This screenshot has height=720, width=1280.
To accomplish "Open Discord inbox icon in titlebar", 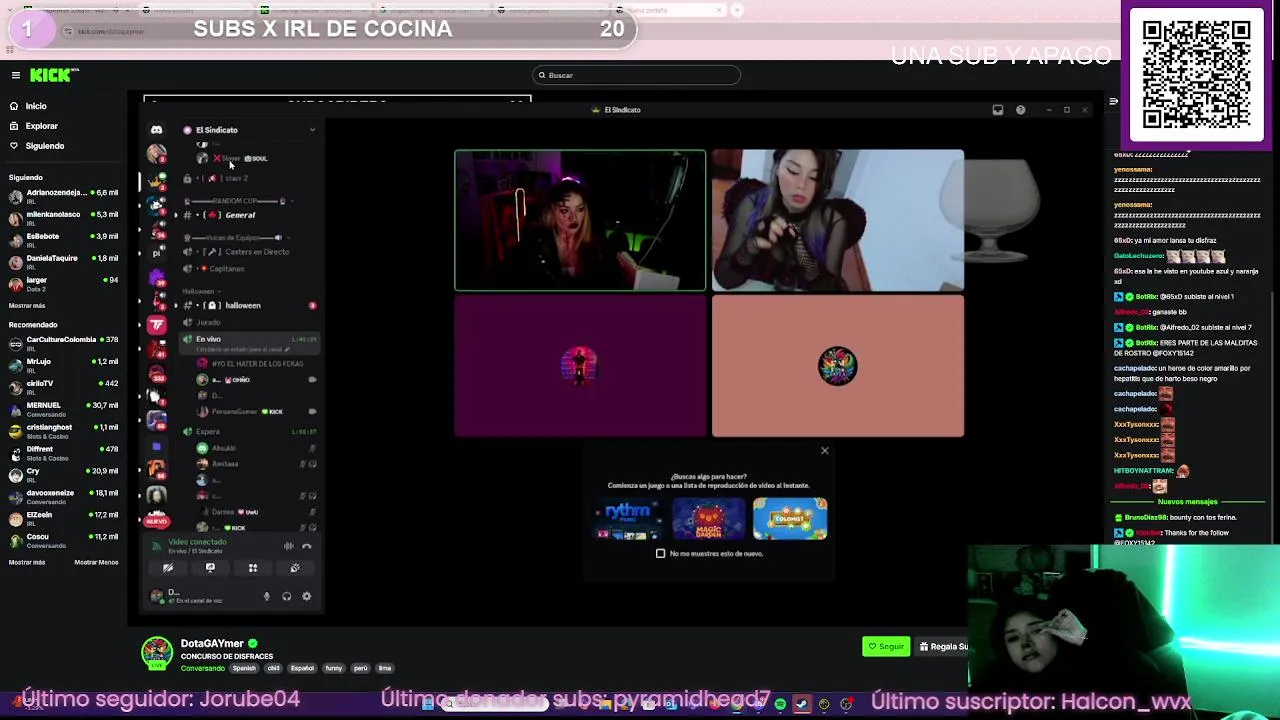I will pyautogui.click(x=998, y=110).
